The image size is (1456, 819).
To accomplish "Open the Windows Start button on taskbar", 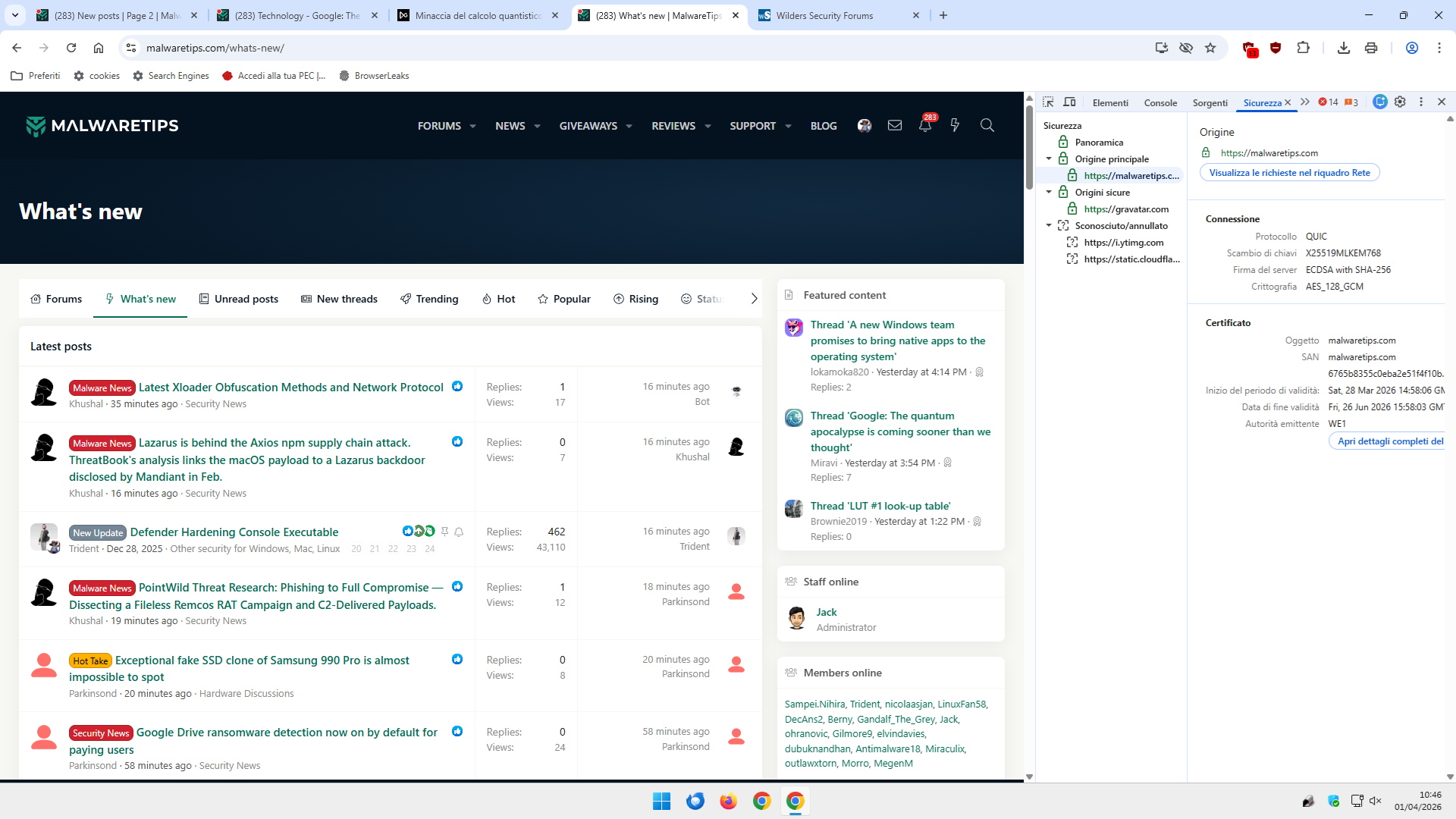I will (661, 801).
